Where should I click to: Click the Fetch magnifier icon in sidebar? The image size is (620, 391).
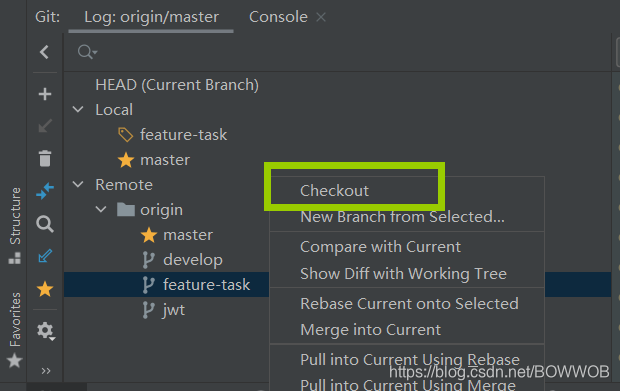pyautogui.click(x=45, y=224)
